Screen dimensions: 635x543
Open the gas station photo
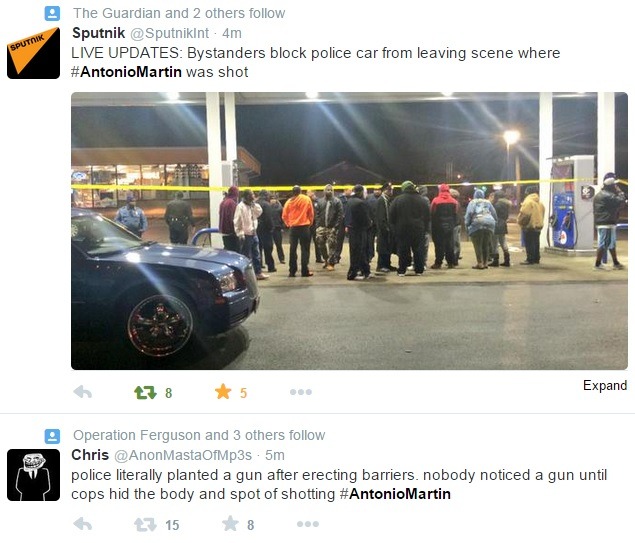[349, 231]
